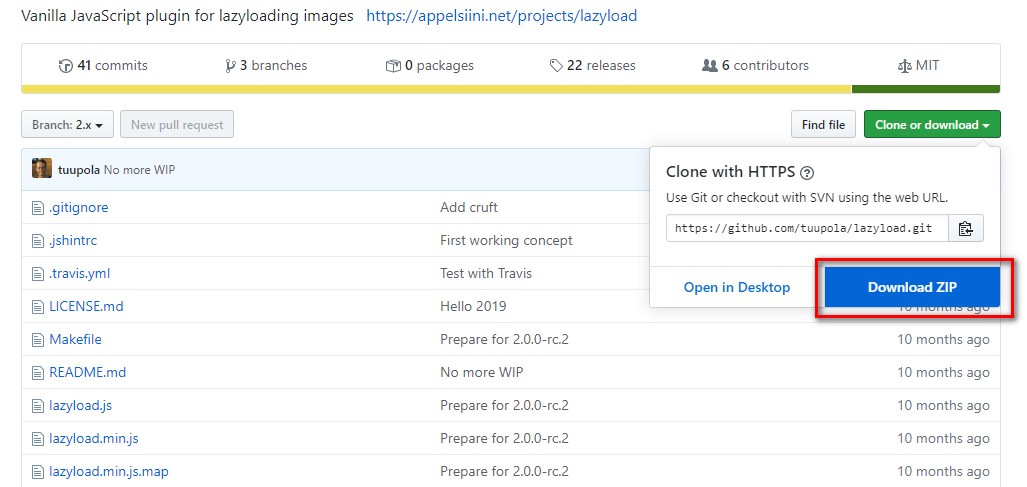Click the file icon next to lazyload.js

tap(38, 406)
